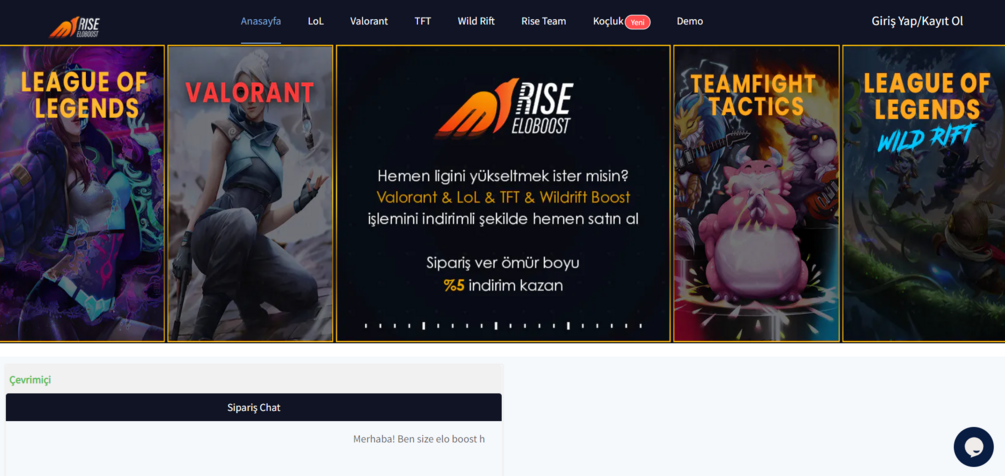This screenshot has height=476, width=1005.
Task: Click 'Sipariş ver ömür boyu' text
Action: 503,263
